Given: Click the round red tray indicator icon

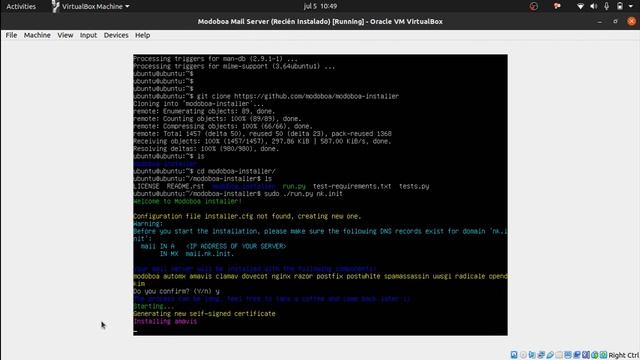Looking at the screenshot, I should pos(533,6).
